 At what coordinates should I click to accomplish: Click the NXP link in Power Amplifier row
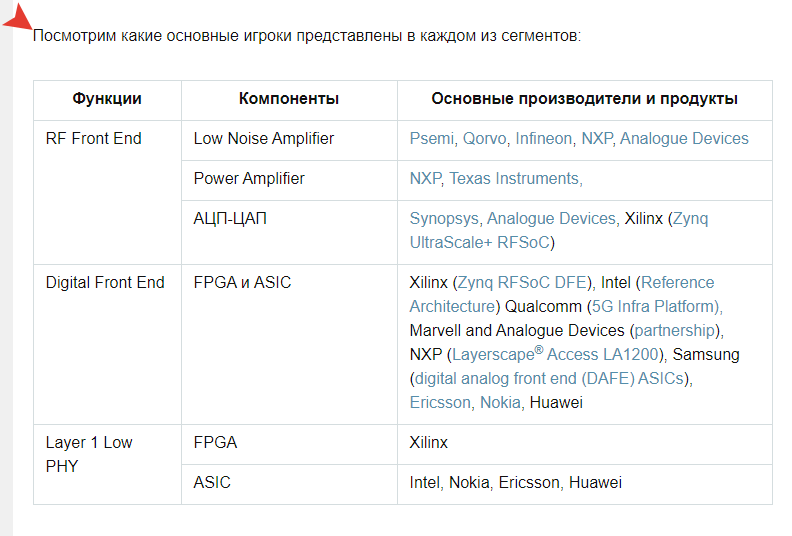coord(425,178)
